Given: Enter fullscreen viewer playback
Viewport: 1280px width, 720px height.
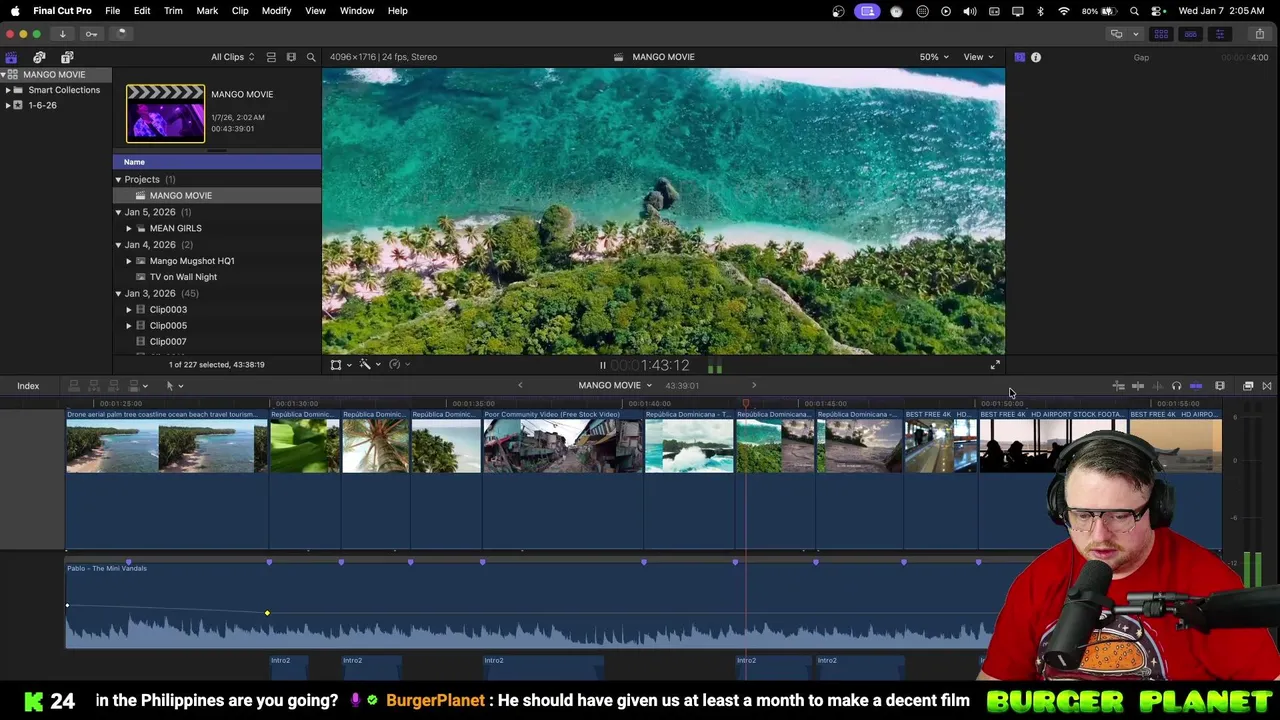Looking at the screenshot, I should [x=995, y=366].
